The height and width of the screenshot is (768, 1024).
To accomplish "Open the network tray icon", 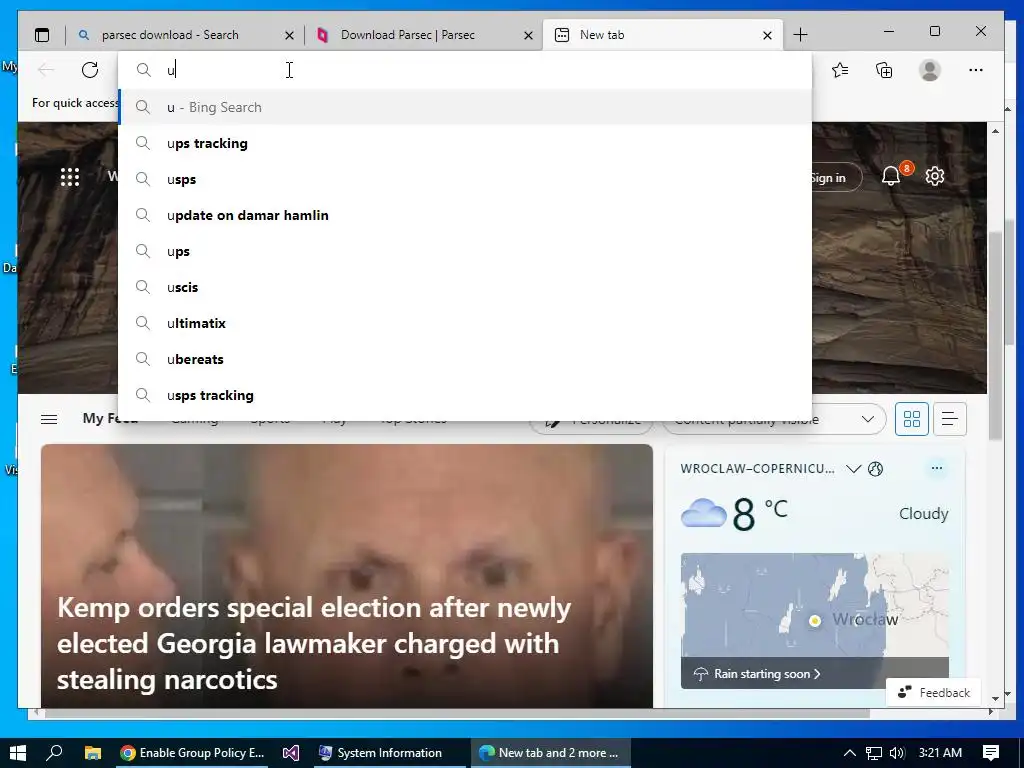I will [x=874, y=753].
